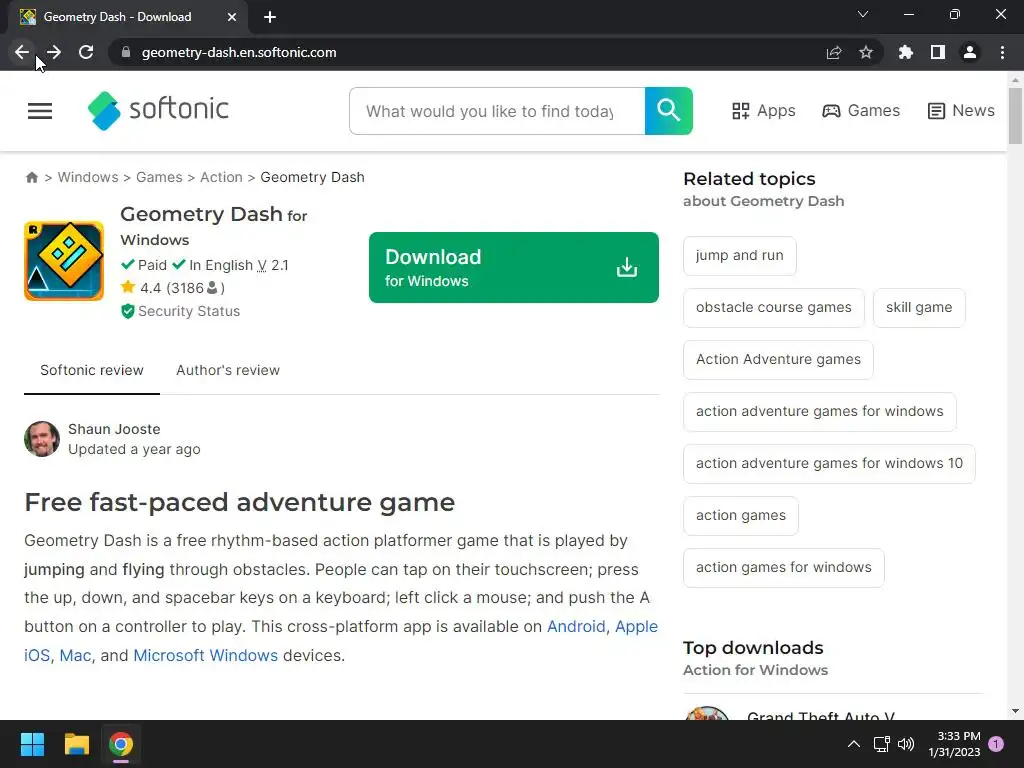View site security lock info

tap(126, 52)
